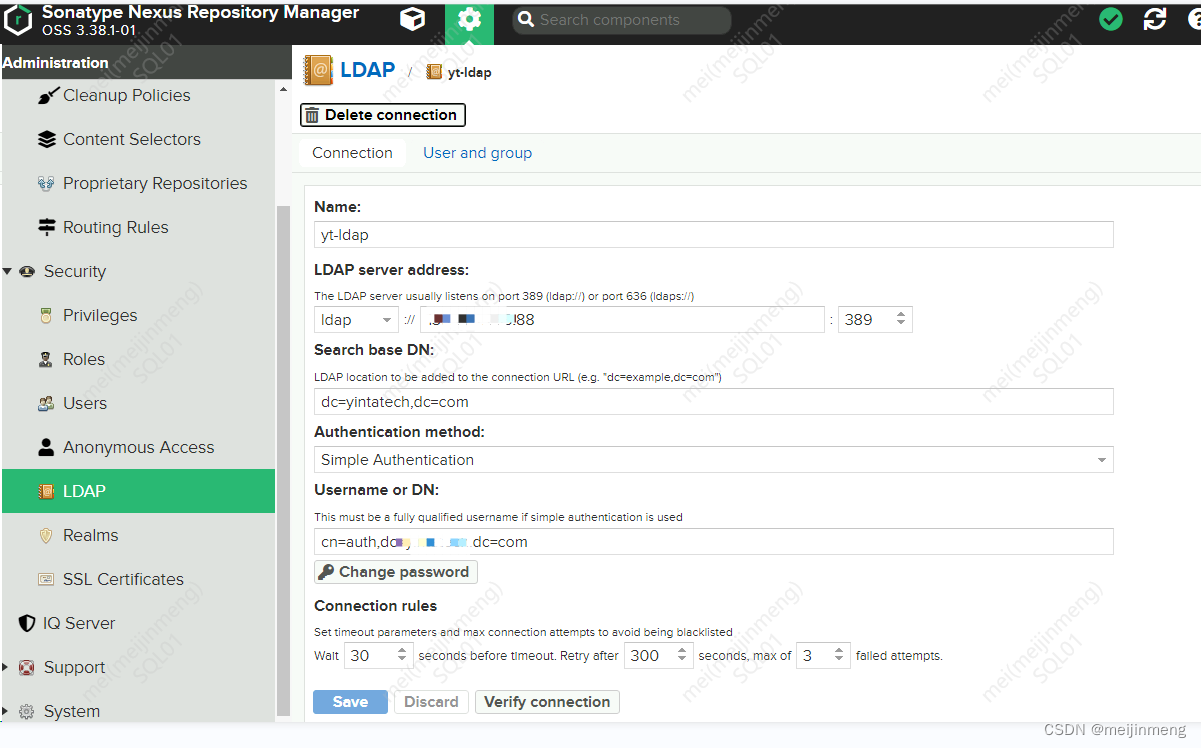Expand the System tree section
Viewport: 1201px width, 748px height.
pos(6,712)
